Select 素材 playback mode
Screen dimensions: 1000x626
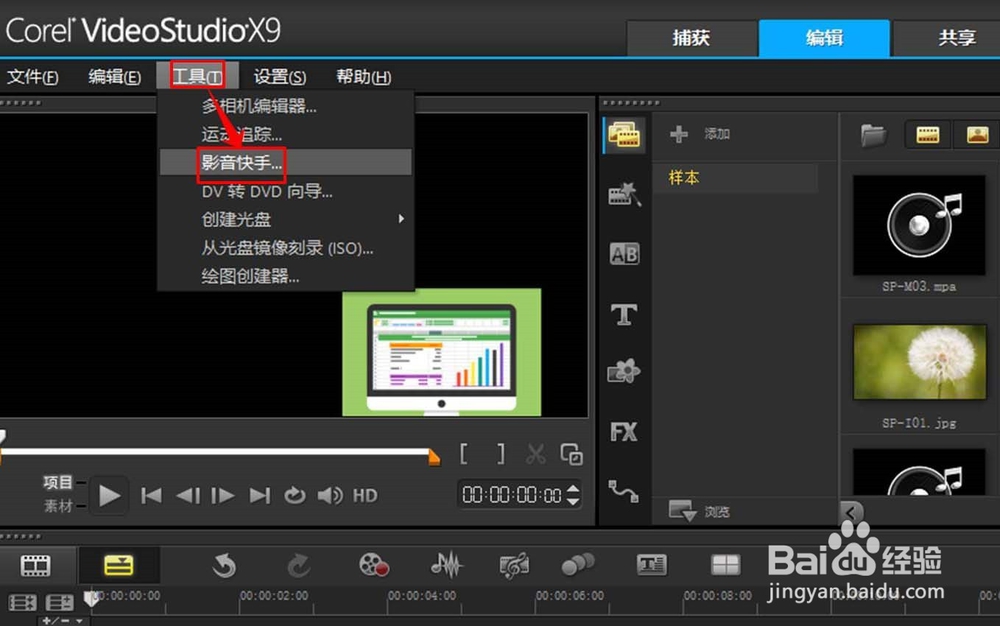point(57,506)
